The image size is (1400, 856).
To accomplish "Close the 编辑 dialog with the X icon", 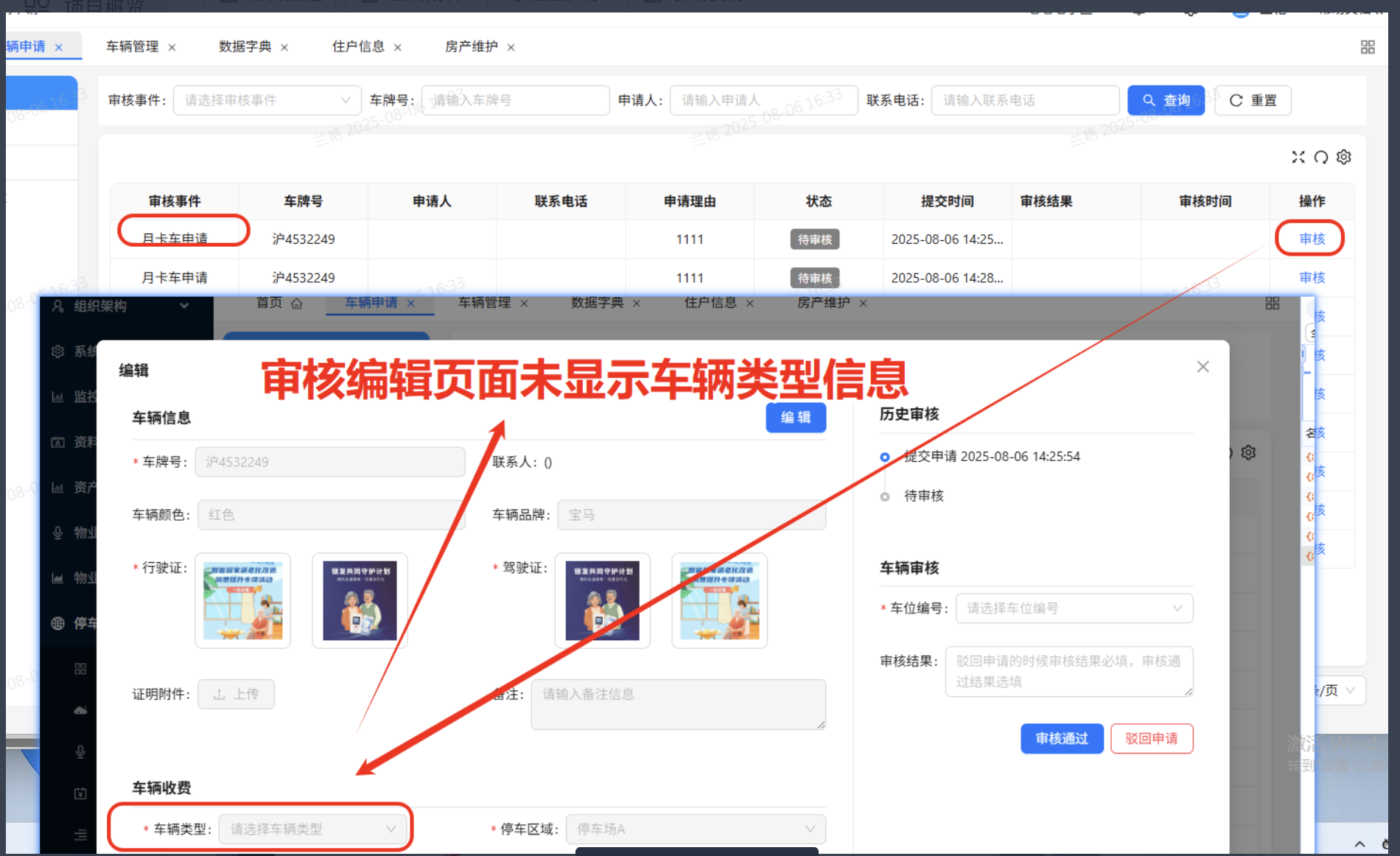I will click(1203, 367).
